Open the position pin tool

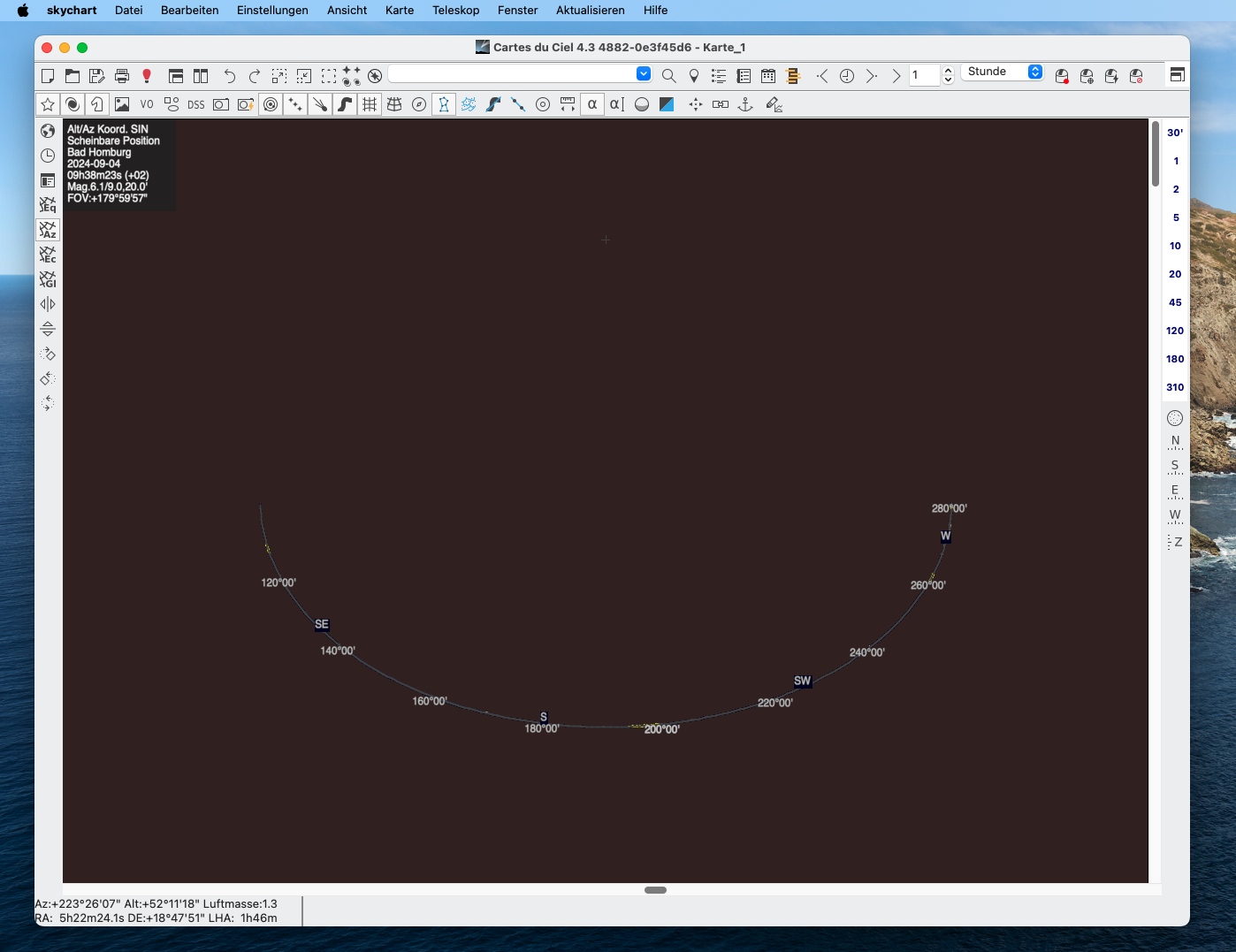pyautogui.click(x=694, y=76)
